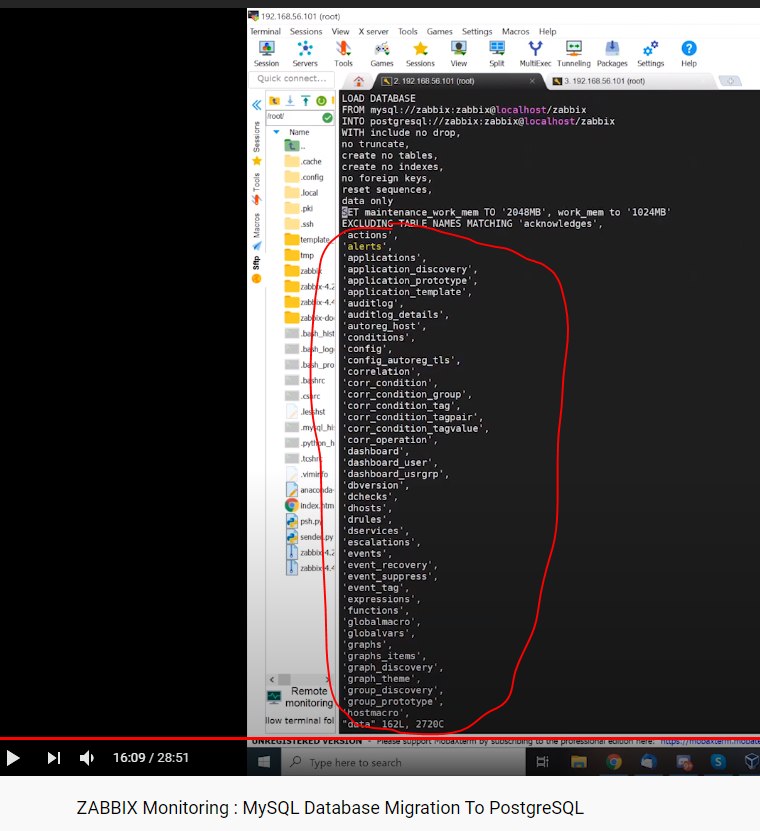
Task: Open the Tools toolbar icon
Action: (343, 54)
